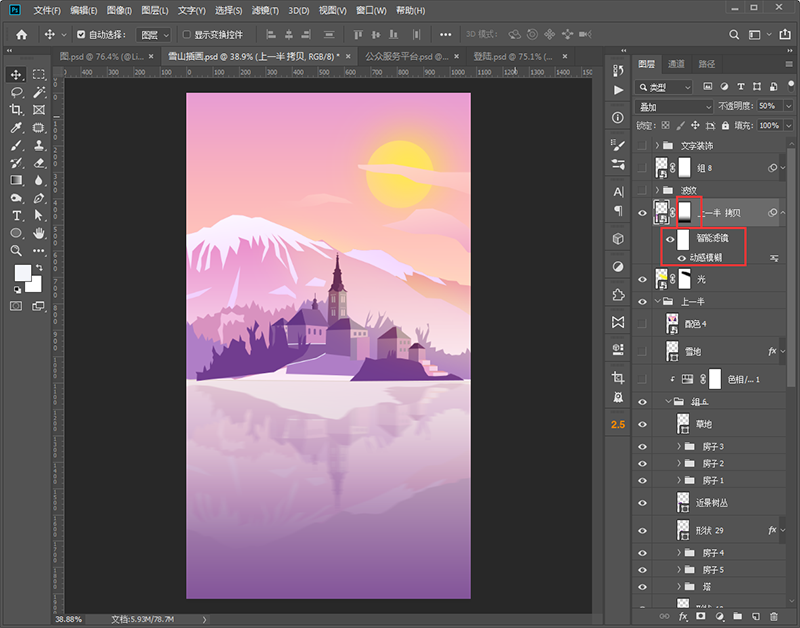Select the Lasso tool
This screenshot has height=628, width=800.
coord(17,92)
